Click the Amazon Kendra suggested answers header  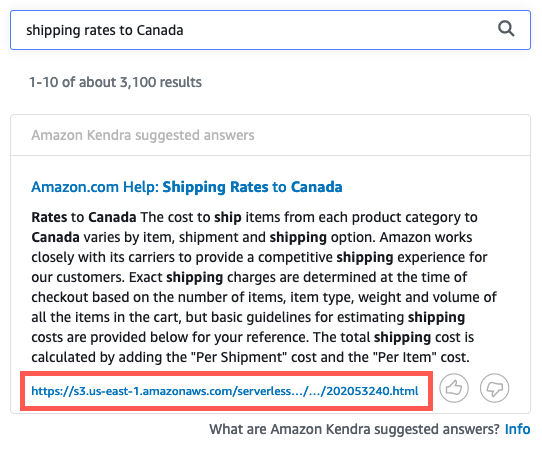coord(143,135)
